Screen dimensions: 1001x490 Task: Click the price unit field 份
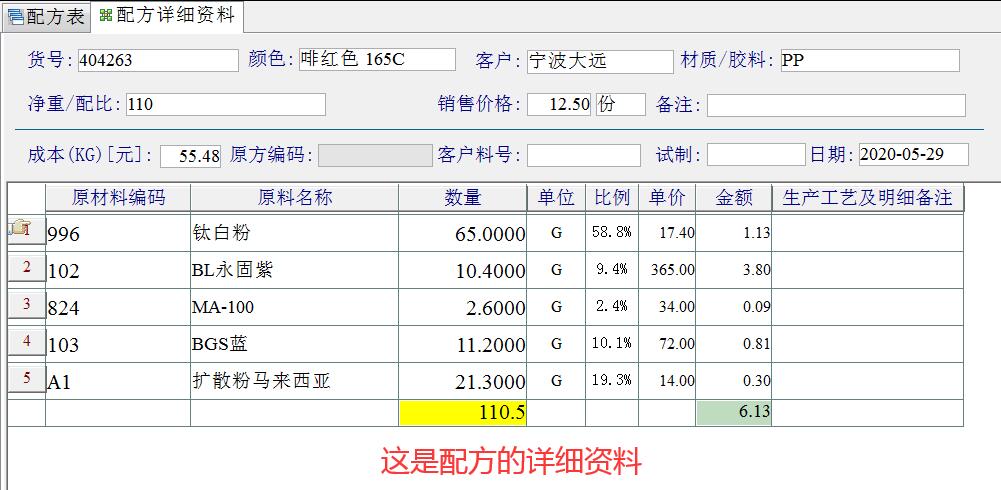(x=621, y=105)
